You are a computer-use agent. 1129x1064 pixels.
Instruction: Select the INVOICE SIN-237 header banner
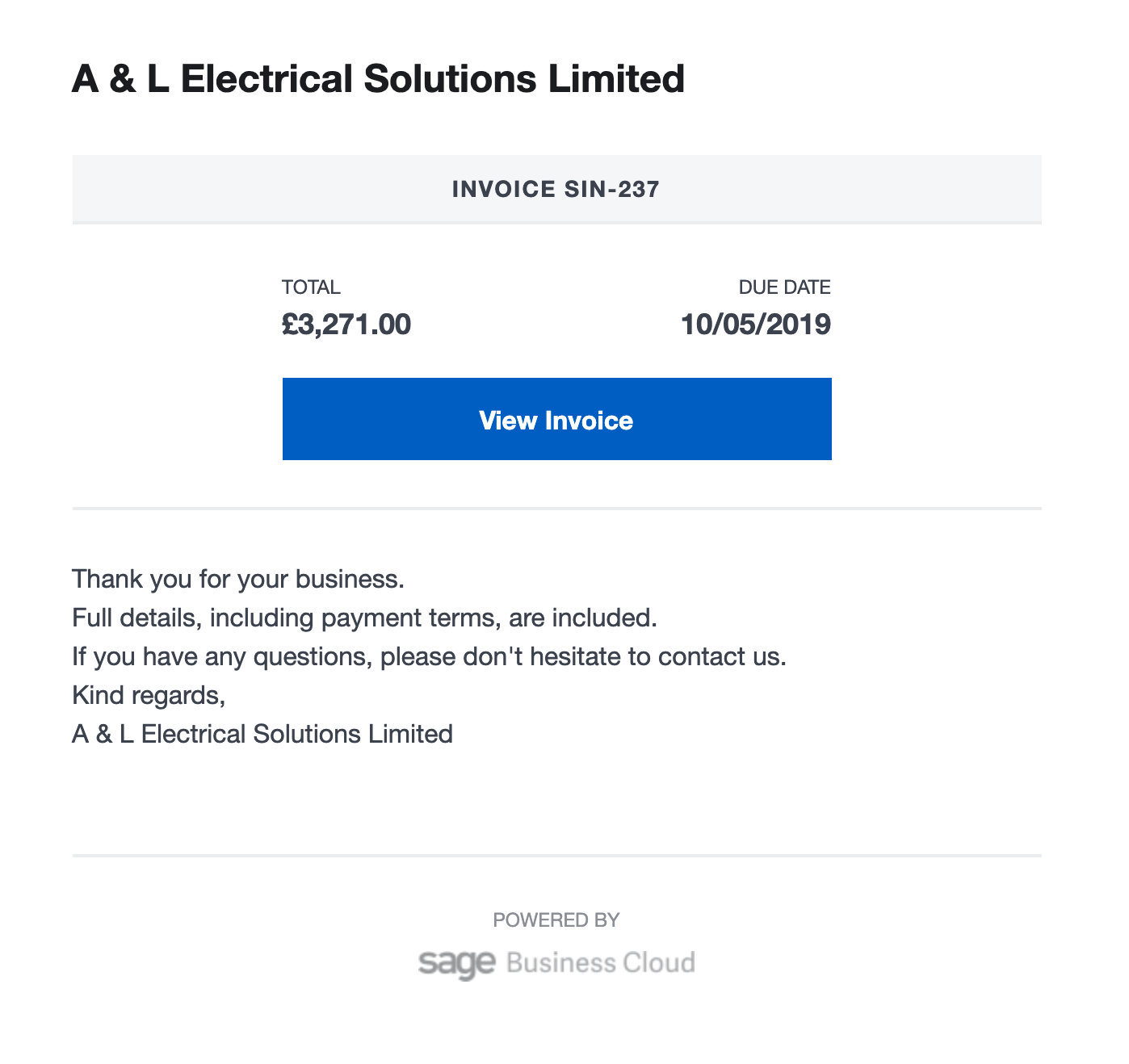click(556, 189)
